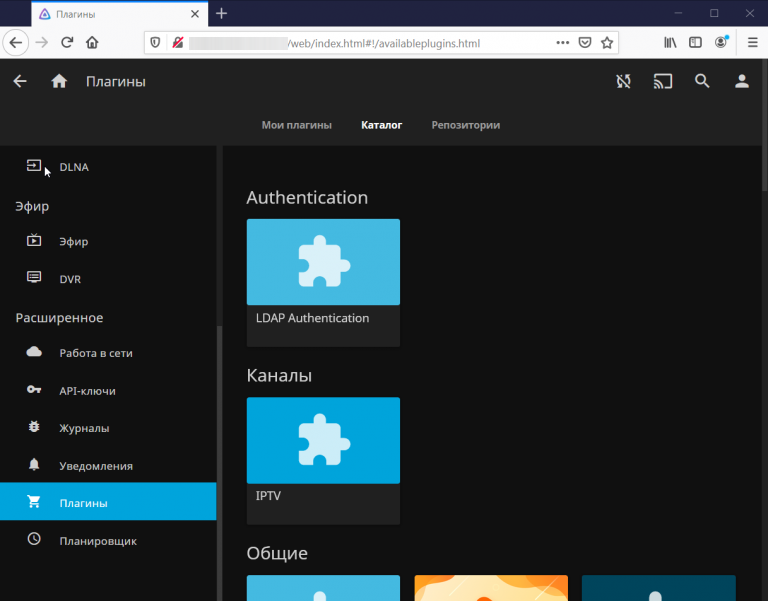Switch to the Мои плагины tab
The image size is (768, 601).
point(296,125)
